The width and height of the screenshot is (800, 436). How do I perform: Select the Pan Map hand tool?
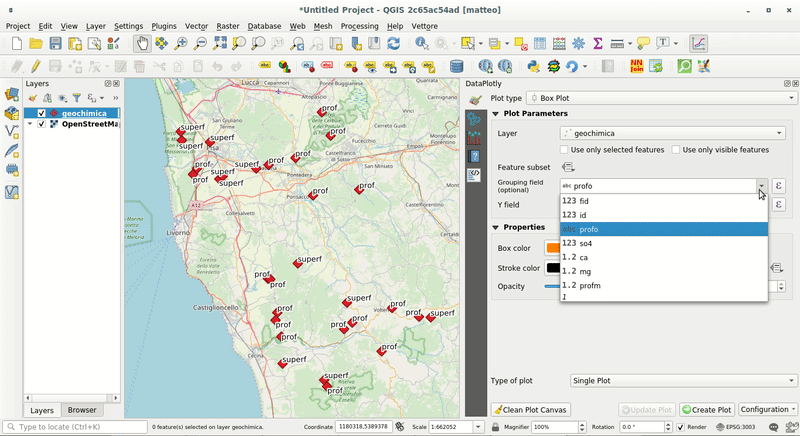click(x=141, y=43)
